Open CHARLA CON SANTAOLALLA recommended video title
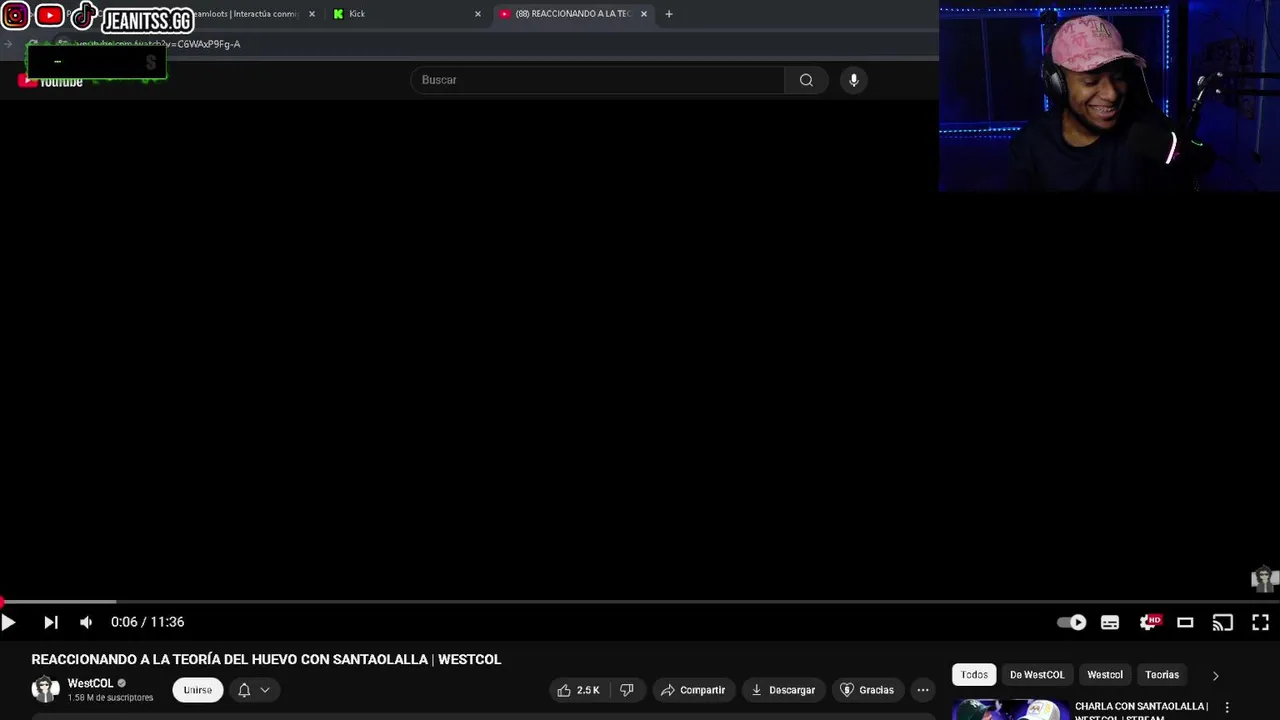 [x=1141, y=711]
